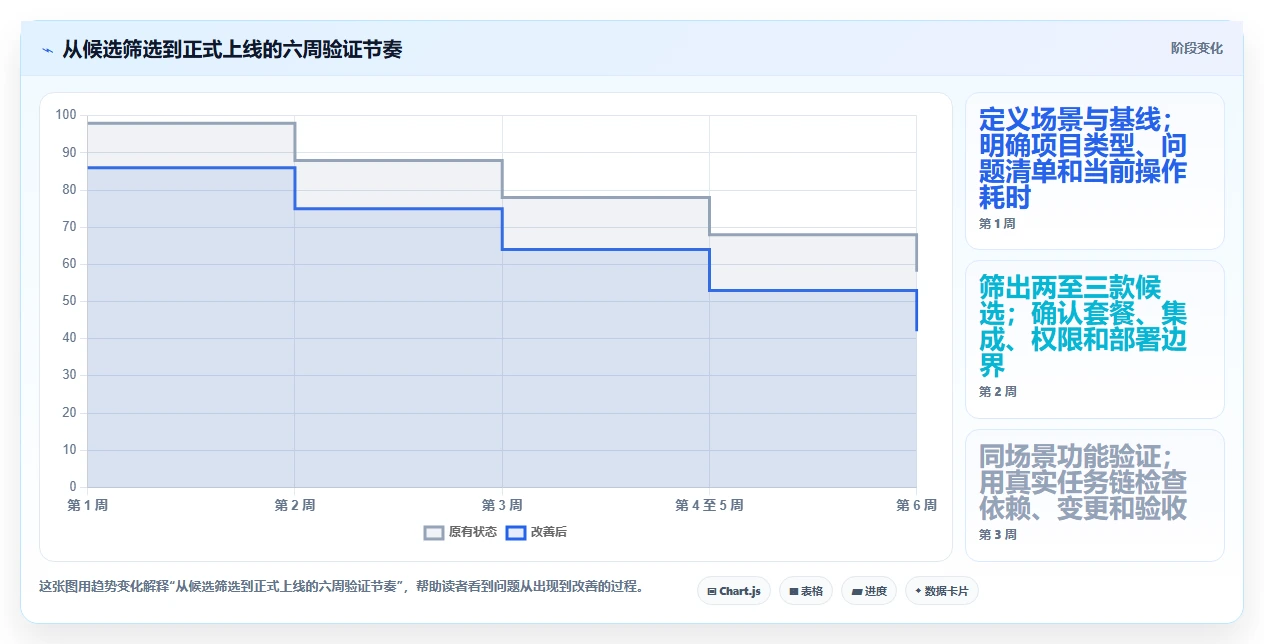Click the 0 y-axis value
1264x644 pixels.
pos(73,487)
